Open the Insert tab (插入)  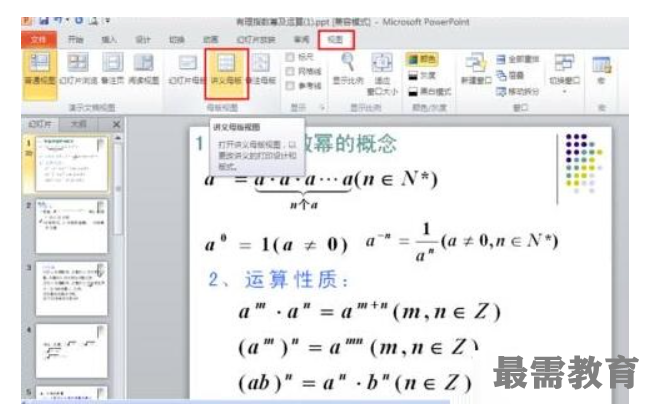(x=109, y=39)
